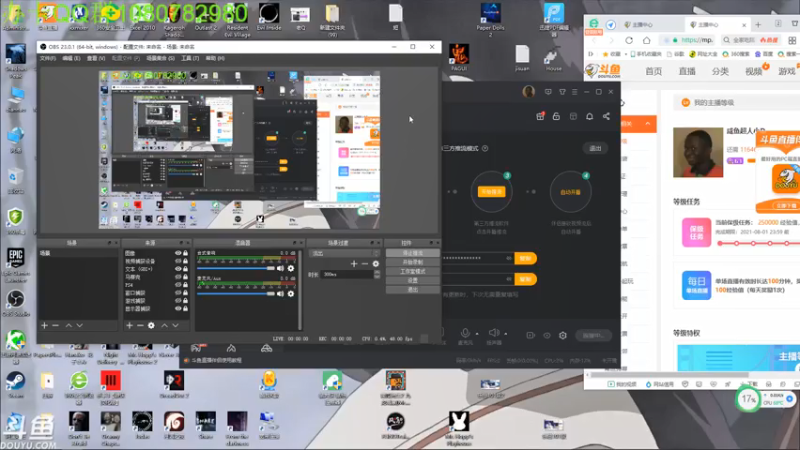Go to browser home page

pyautogui.click(x=647, y=40)
